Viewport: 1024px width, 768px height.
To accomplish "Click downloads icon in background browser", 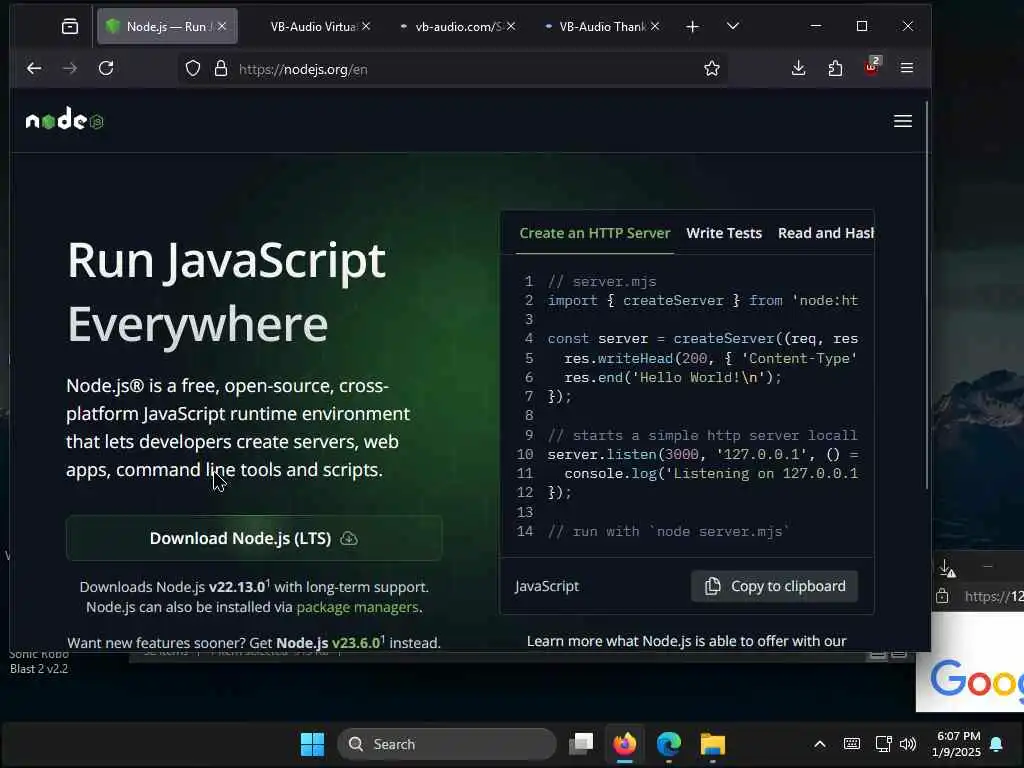I will [x=947, y=568].
